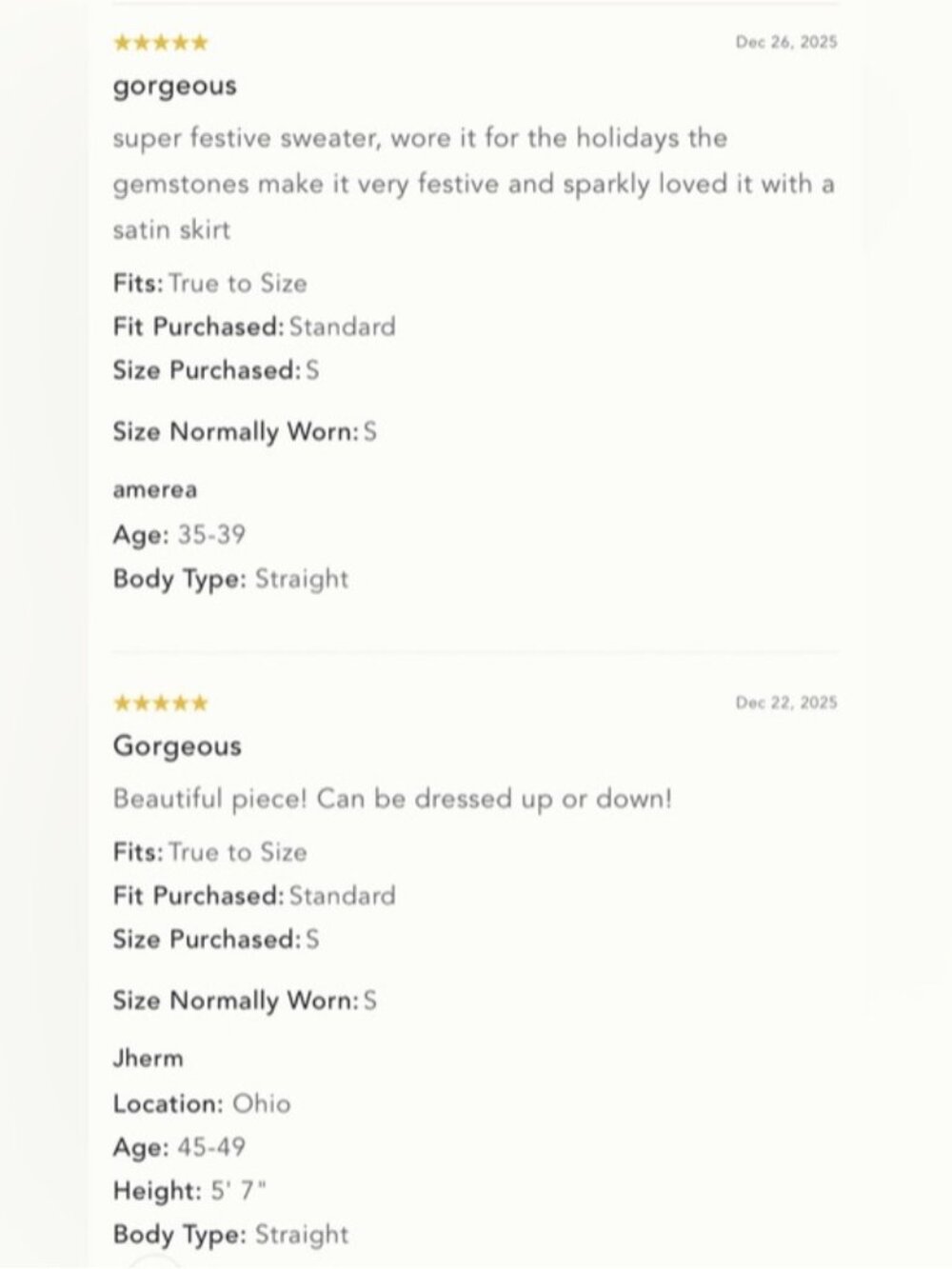Click the five-star rating dated Dec 22
Screen dimensions: 952x1269
(160, 704)
